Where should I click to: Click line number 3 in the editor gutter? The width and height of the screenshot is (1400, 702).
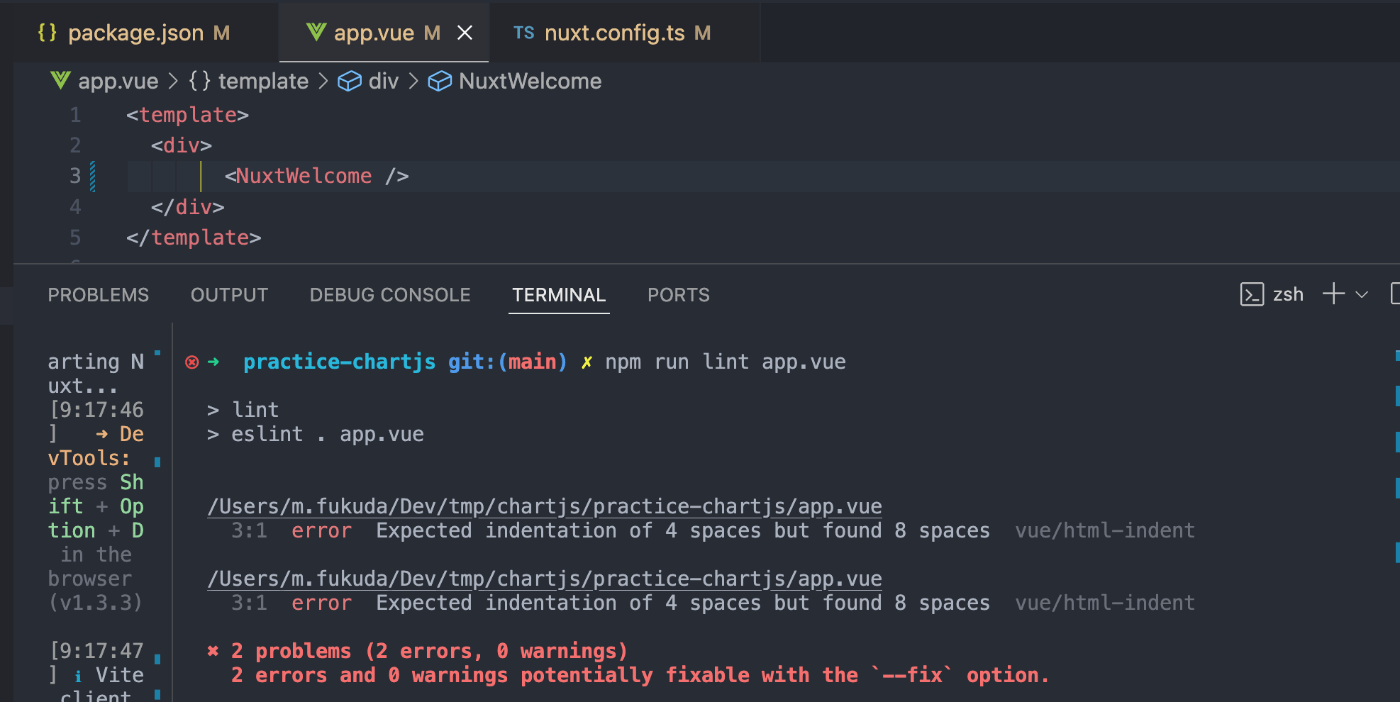click(75, 176)
